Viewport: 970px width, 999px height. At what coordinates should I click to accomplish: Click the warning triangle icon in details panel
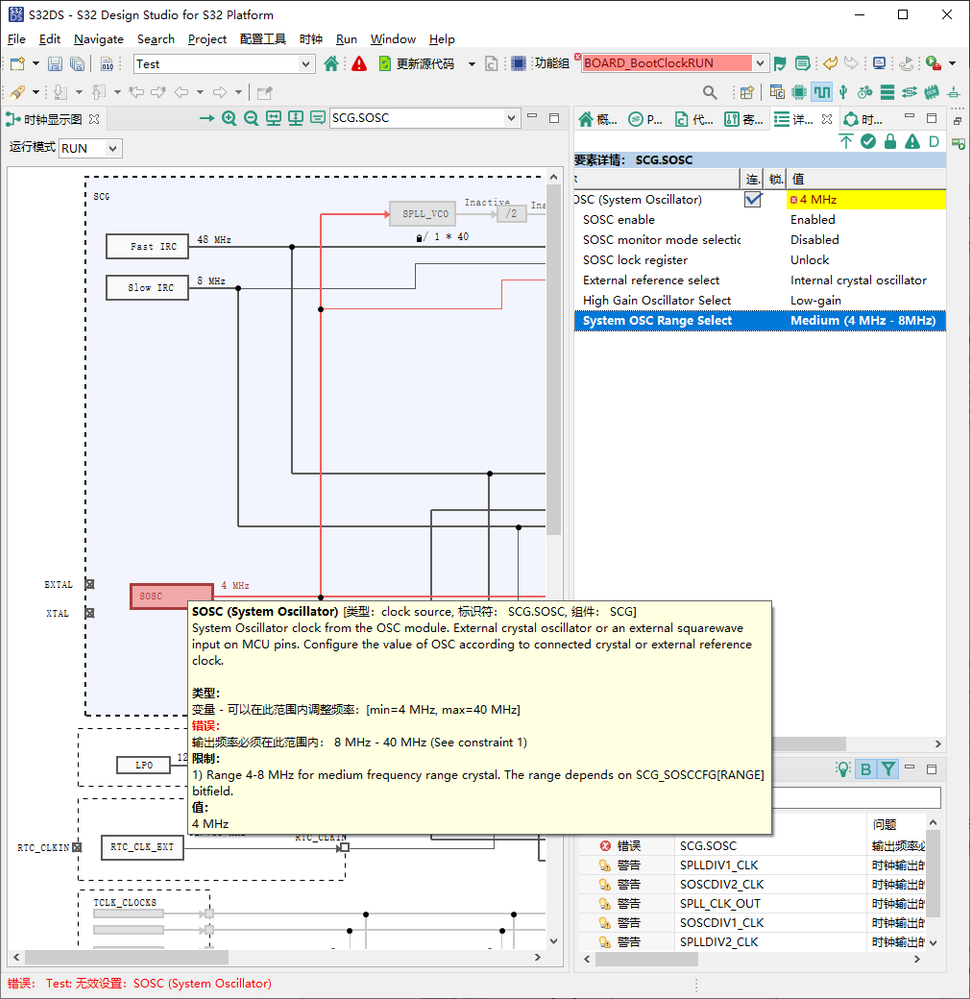click(x=913, y=141)
